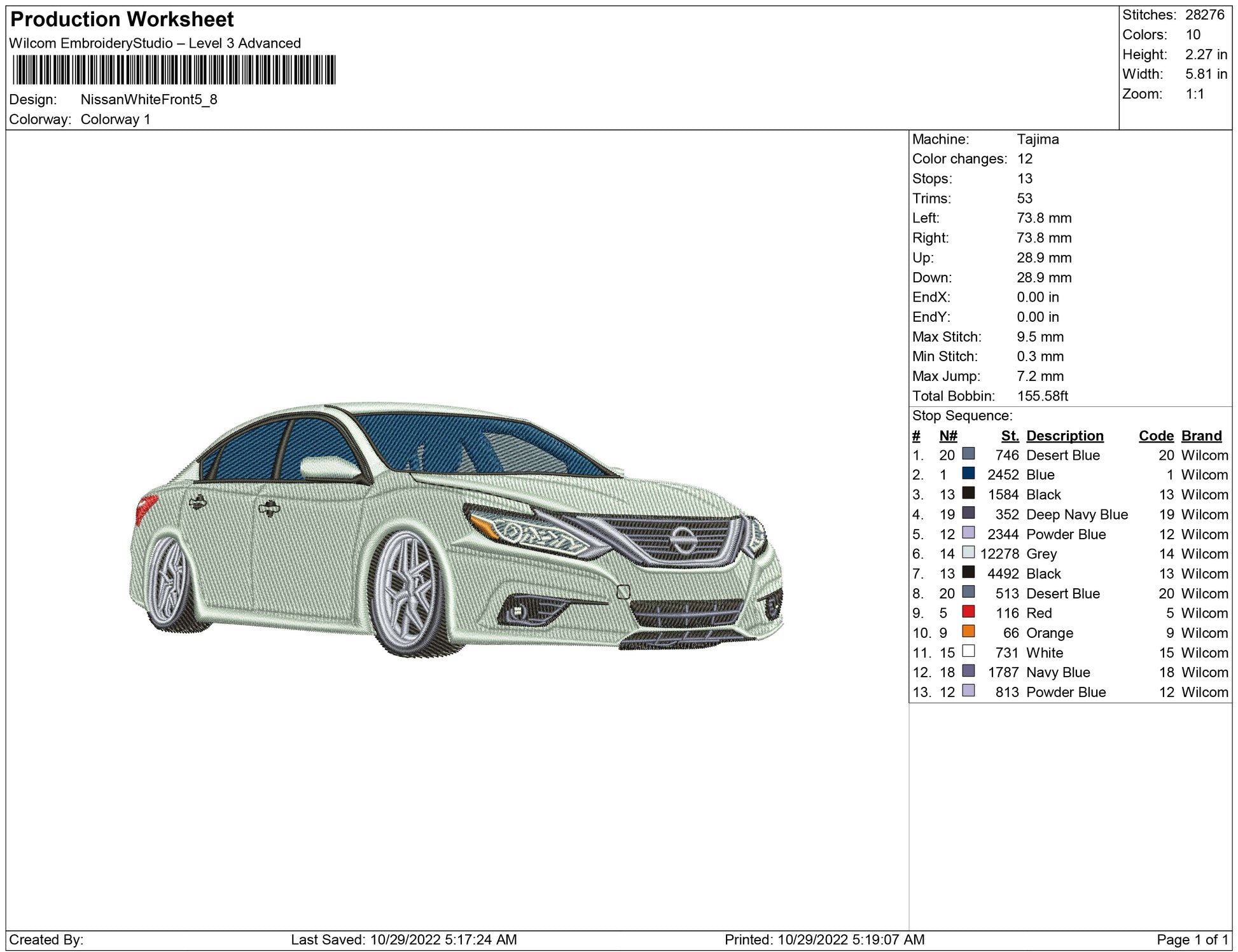This screenshot has width=1238, height=952.
Task: Click the Grey thread color swatch
Action: tap(968, 553)
